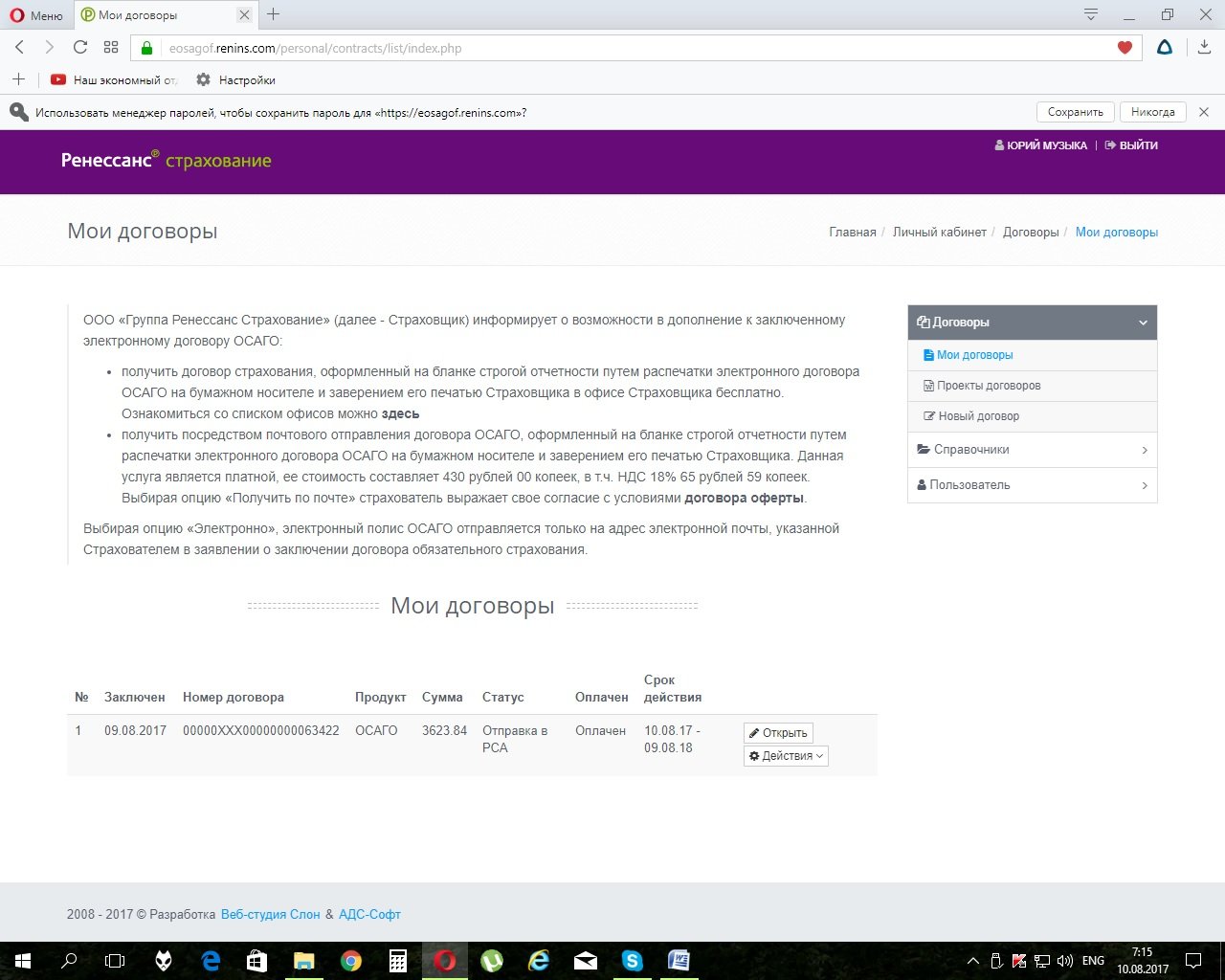Image resolution: width=1225 pixels, height=980 pixels.
Task: Open Skype from the taskbar
Action: coord(633,960)
